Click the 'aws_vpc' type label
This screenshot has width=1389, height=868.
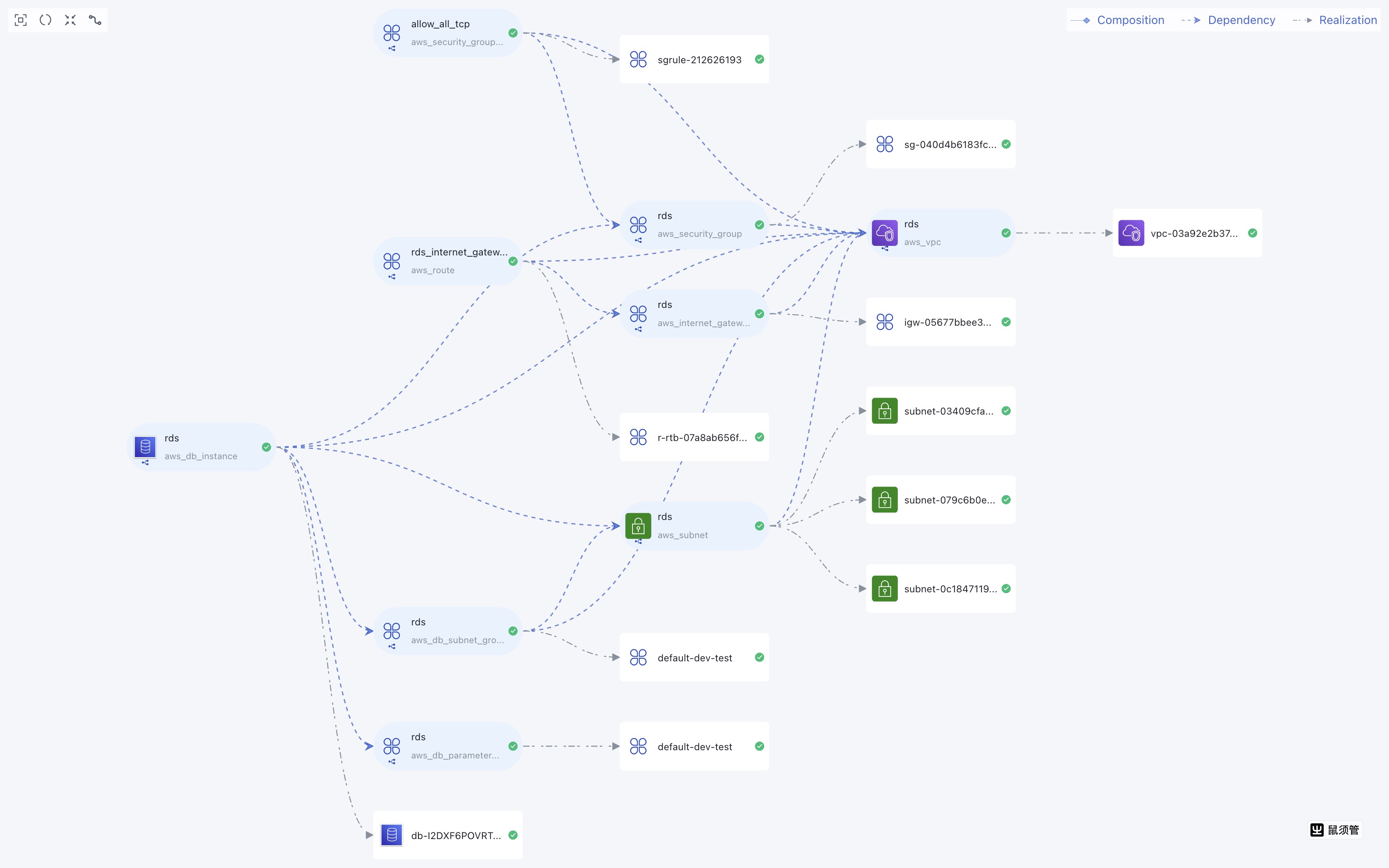point(922,242)
